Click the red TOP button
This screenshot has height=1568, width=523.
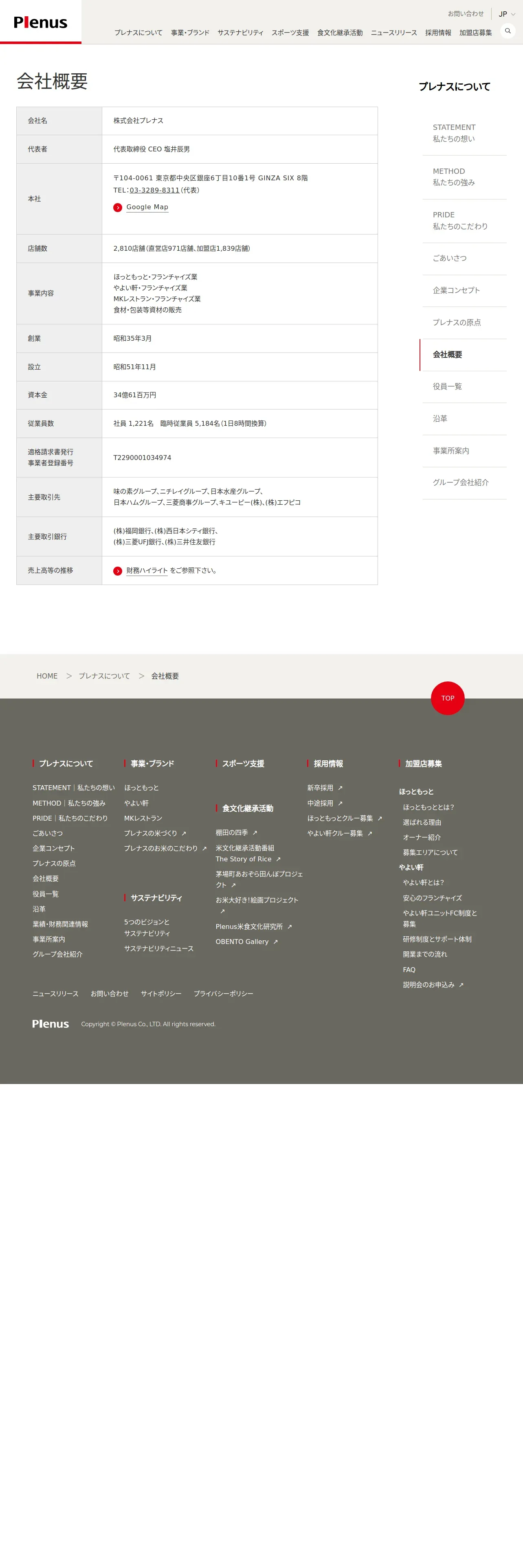[448, 698]
